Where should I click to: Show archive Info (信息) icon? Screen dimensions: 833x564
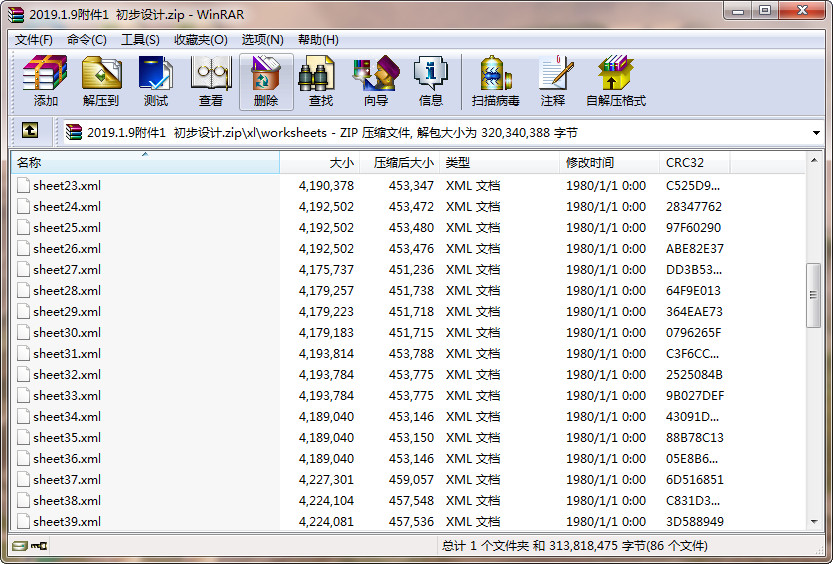[431, 81]
